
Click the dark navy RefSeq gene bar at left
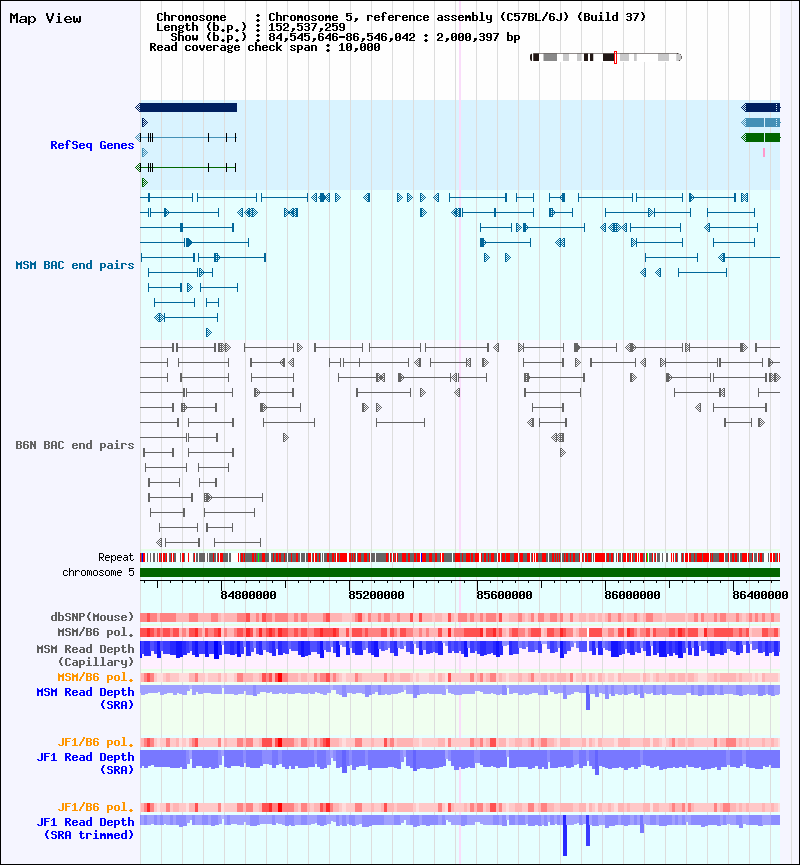[x=186, y=108]
